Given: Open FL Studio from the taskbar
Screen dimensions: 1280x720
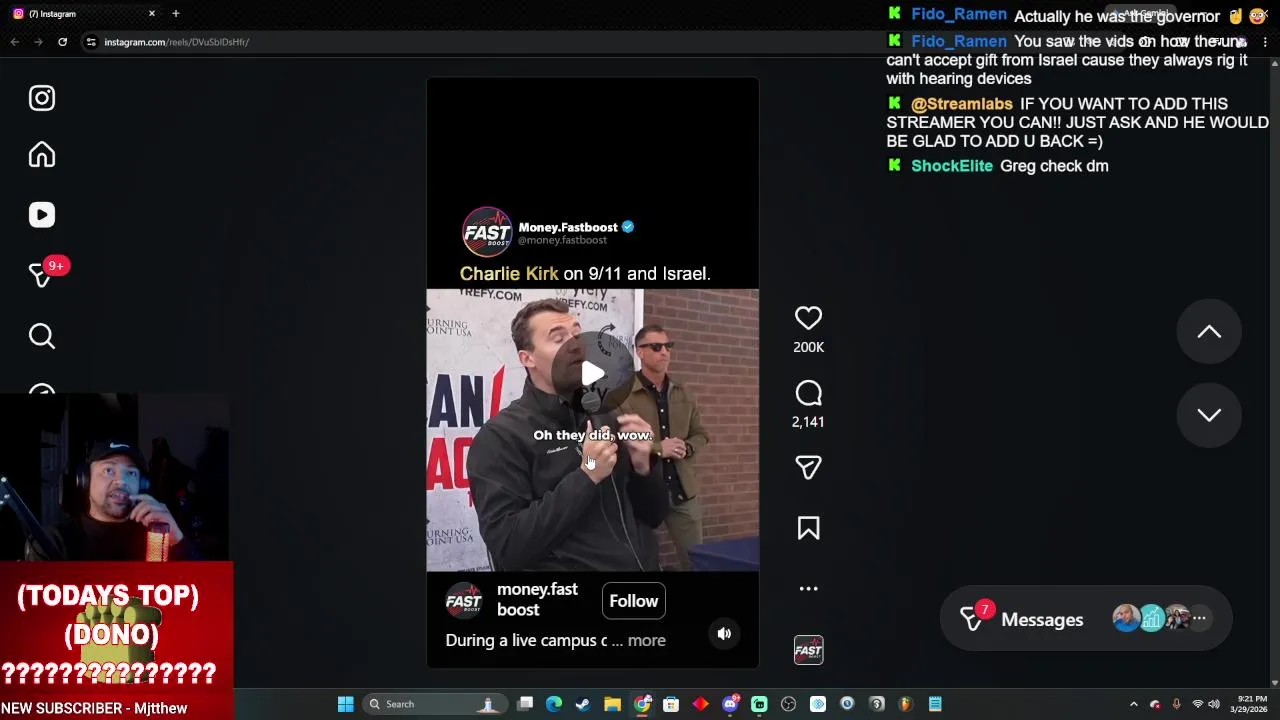Looking at the screenshot, I should [905, 704].
